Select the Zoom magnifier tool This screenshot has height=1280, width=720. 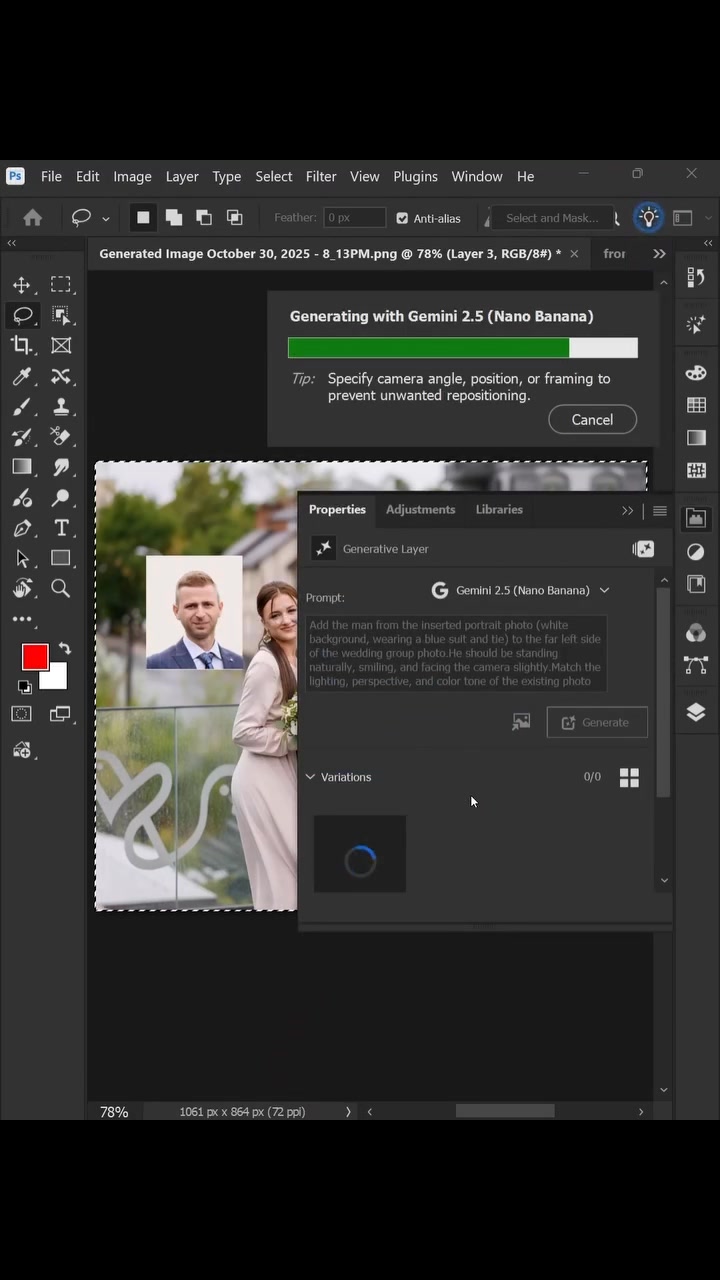click(x=61, y=589)
